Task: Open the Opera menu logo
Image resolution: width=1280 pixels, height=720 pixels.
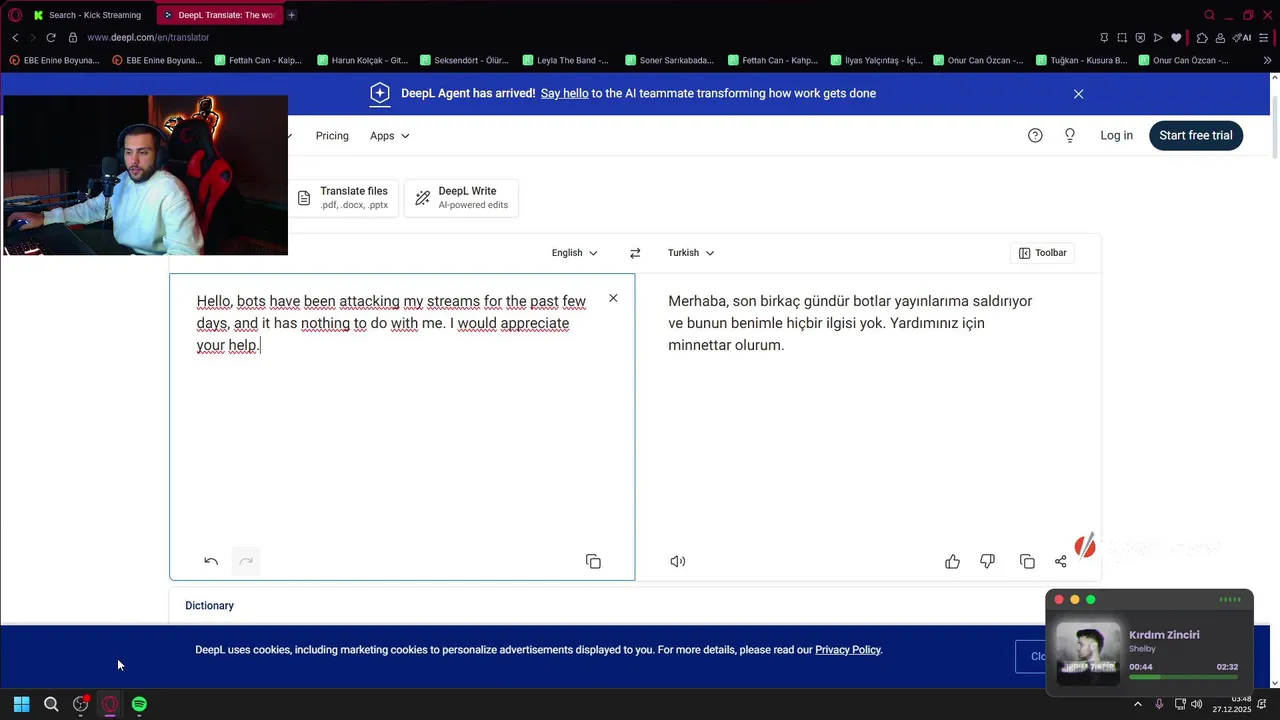Action: coord(15,15)
